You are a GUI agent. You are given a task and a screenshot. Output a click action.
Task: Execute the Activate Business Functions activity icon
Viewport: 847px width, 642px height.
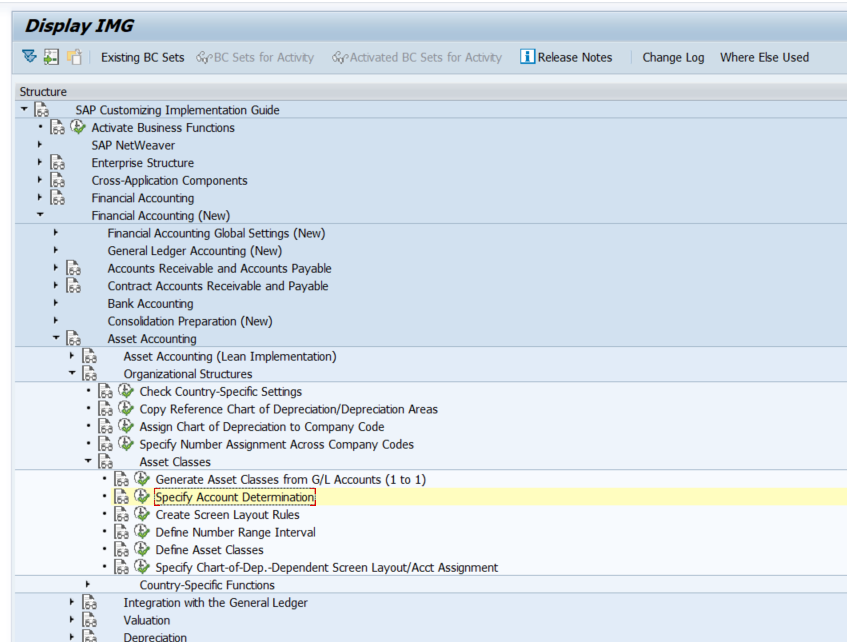78,127
